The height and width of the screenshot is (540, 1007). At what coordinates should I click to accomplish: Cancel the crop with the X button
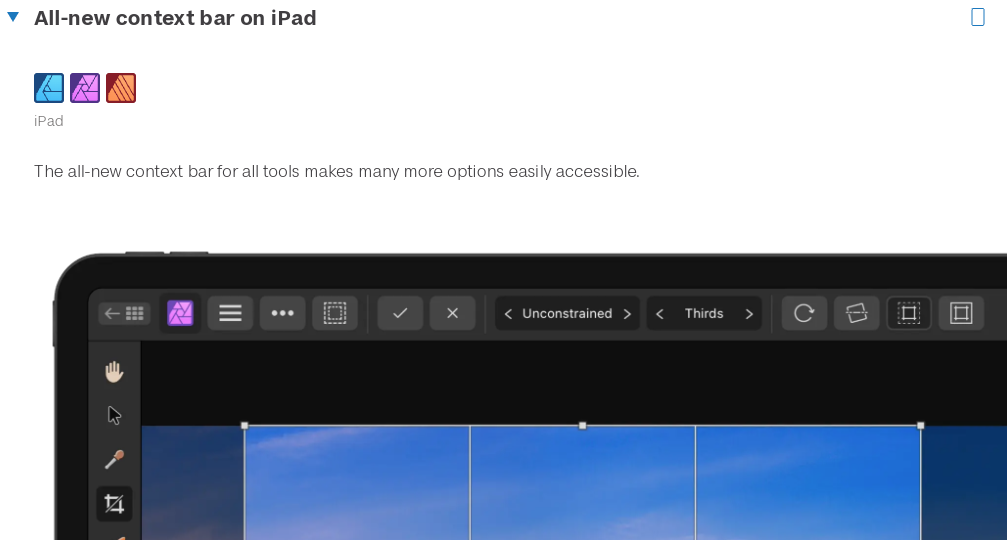point(452,313)
